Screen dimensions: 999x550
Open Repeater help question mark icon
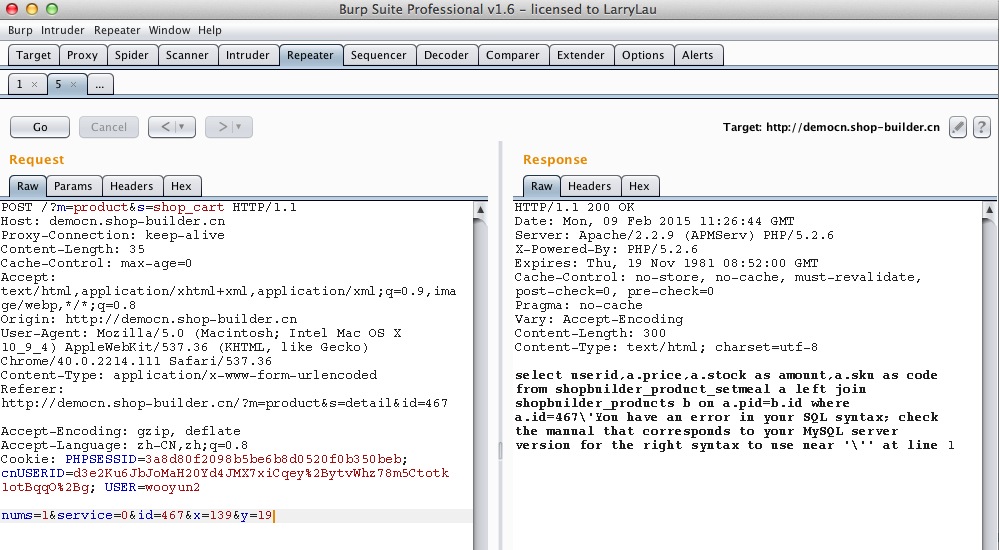[x=982, y=127]
